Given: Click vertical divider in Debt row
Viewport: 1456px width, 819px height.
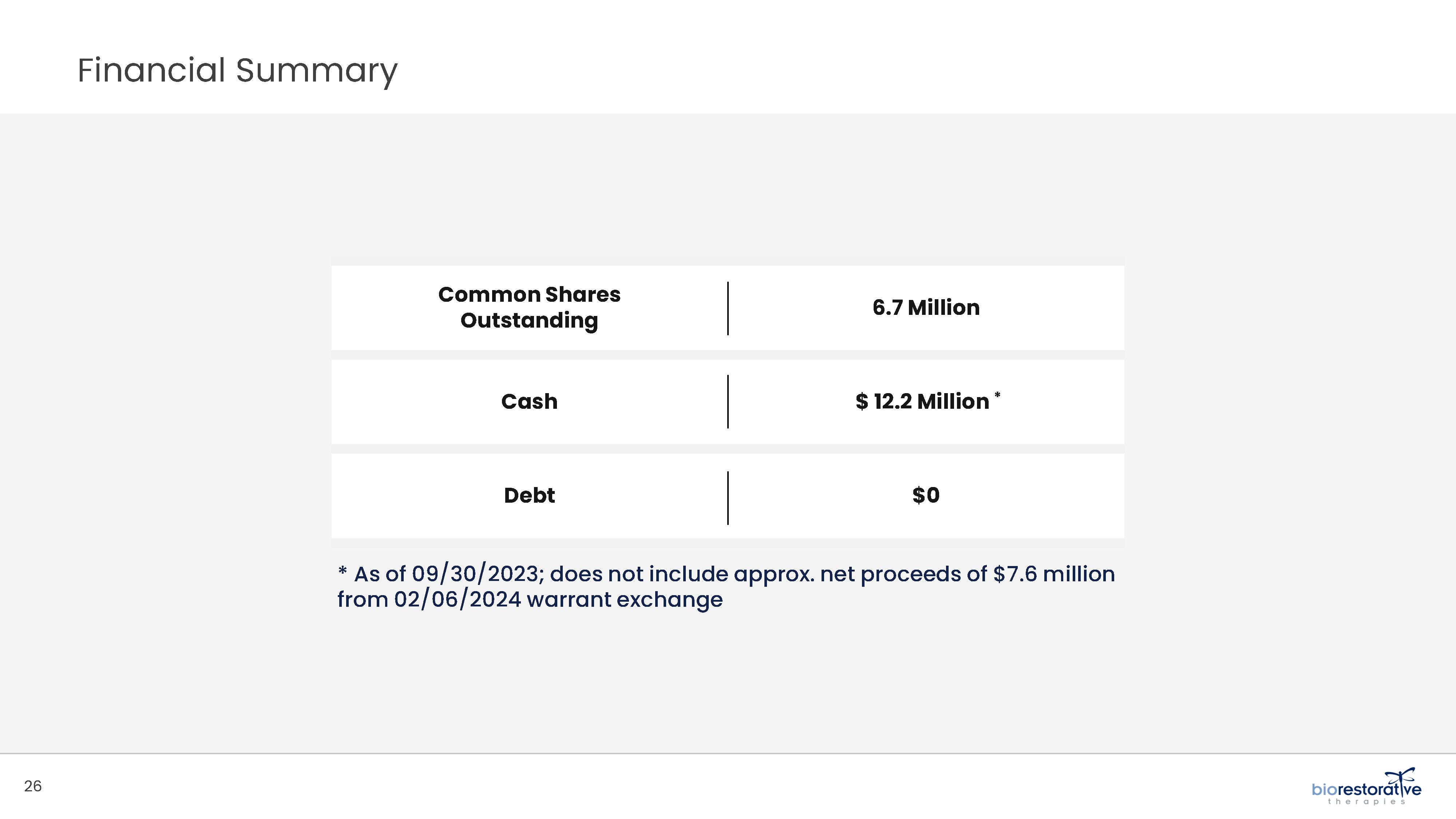Looking at the screenshot, I should [728, 498].
